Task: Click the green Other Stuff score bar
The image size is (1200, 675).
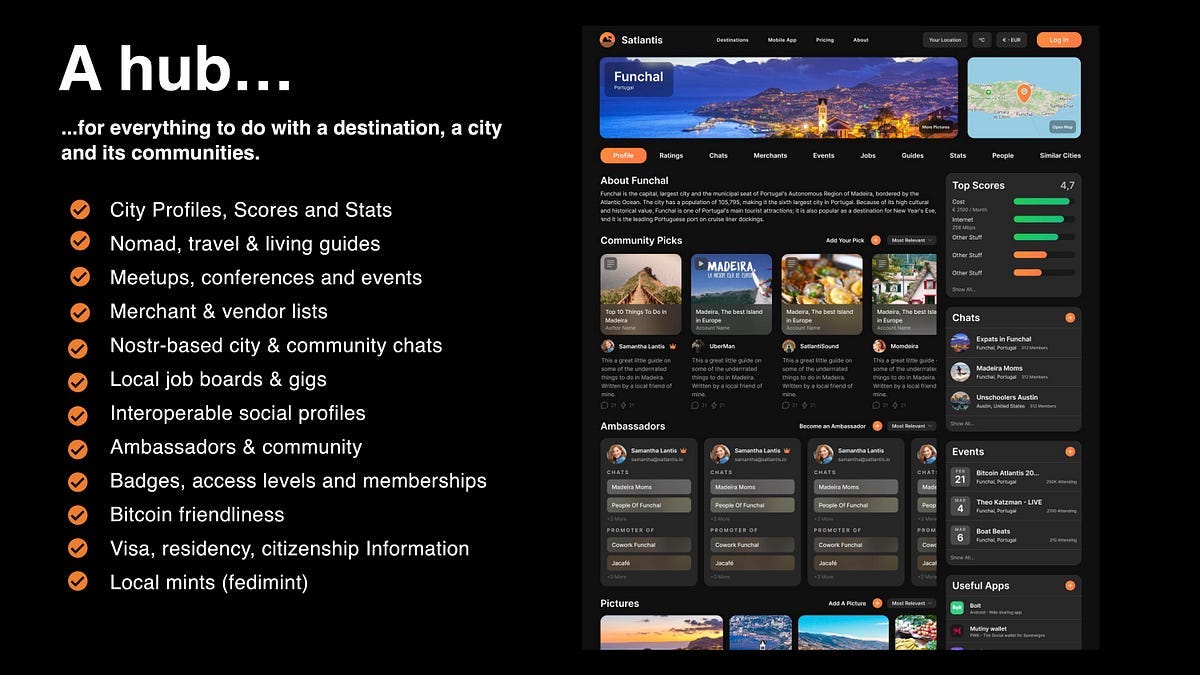Action: tap(1044, 237)
